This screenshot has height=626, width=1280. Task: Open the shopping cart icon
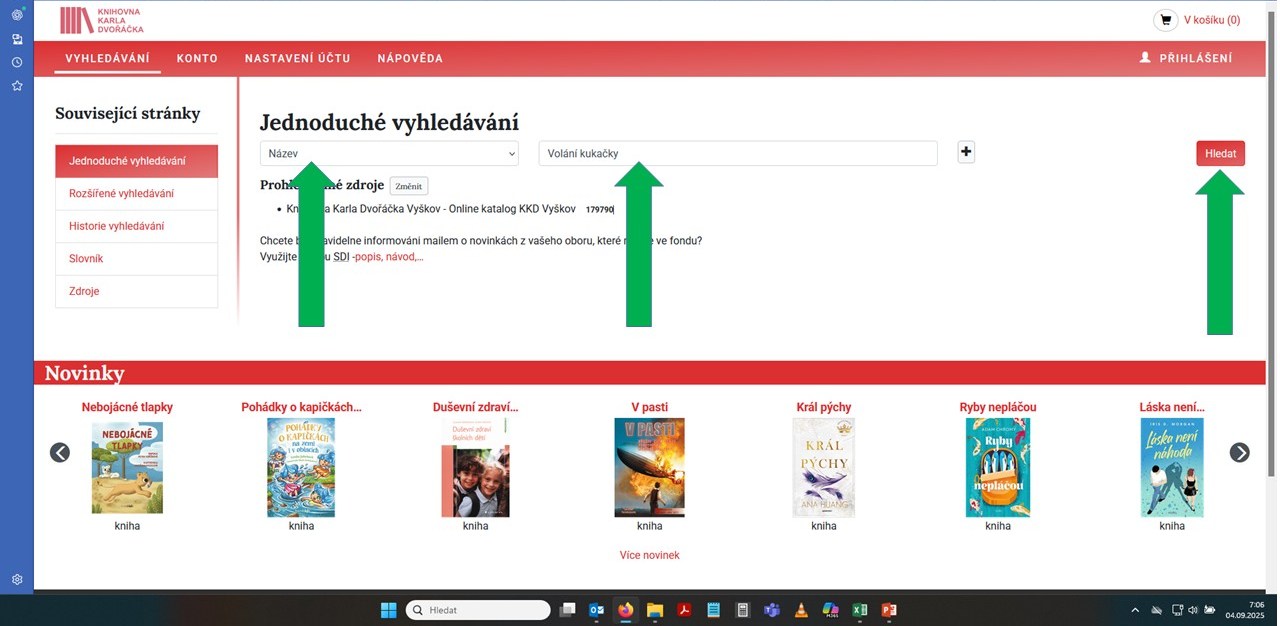coord(1165,20)
